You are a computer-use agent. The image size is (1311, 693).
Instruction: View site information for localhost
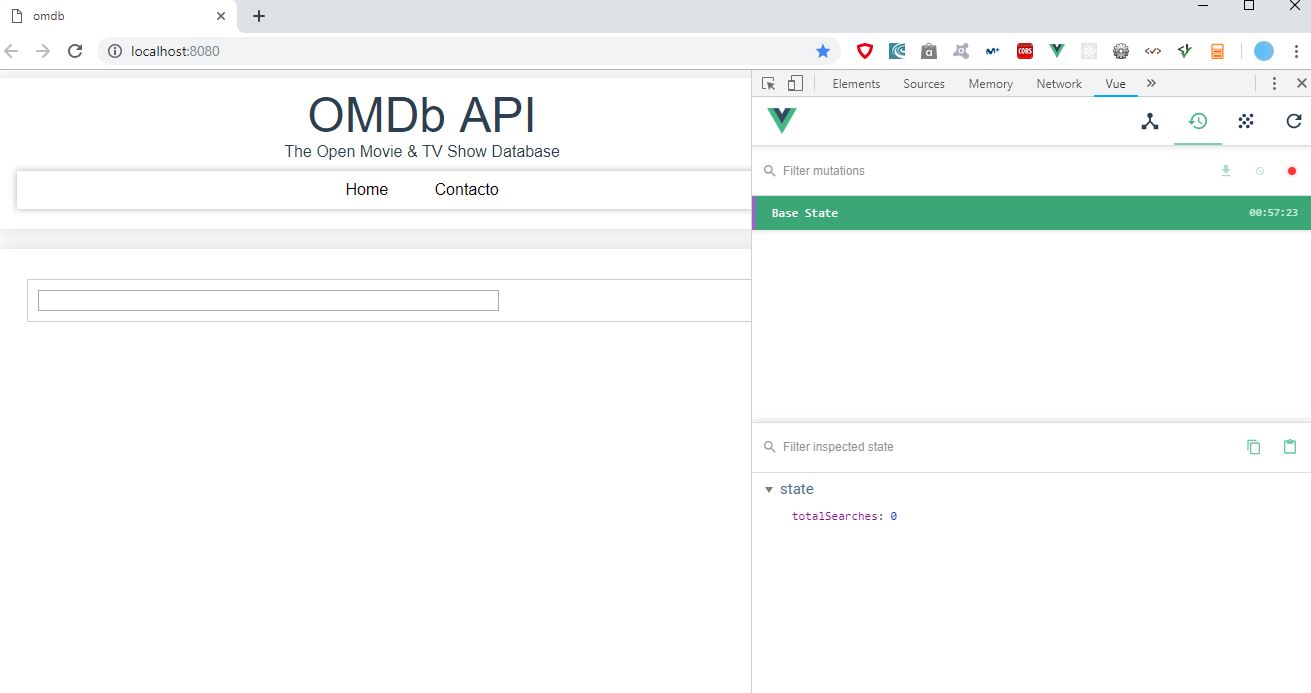(115, 51)
